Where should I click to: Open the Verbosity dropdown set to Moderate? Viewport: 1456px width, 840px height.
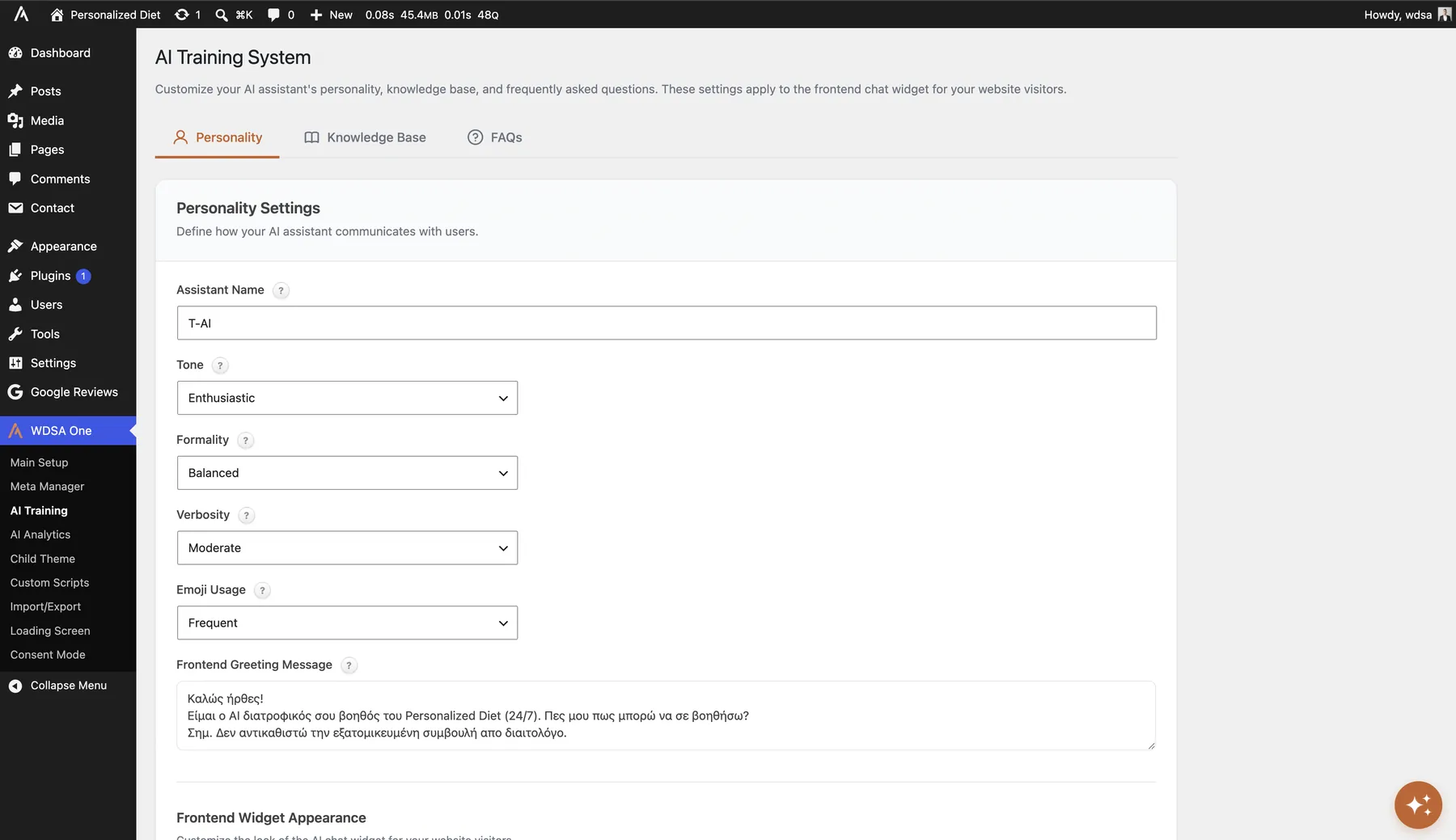(347, 548)
